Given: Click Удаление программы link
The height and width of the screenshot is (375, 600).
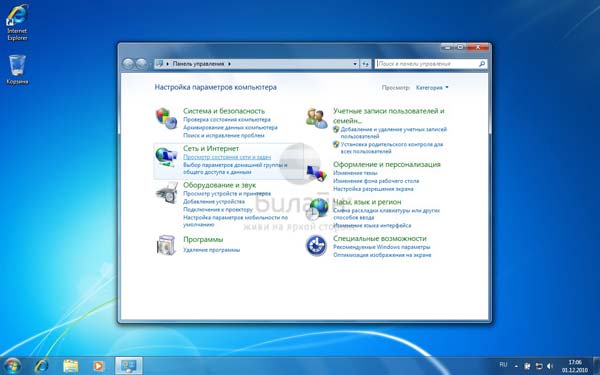Looking at the screenshot, I should coord(211,250).
